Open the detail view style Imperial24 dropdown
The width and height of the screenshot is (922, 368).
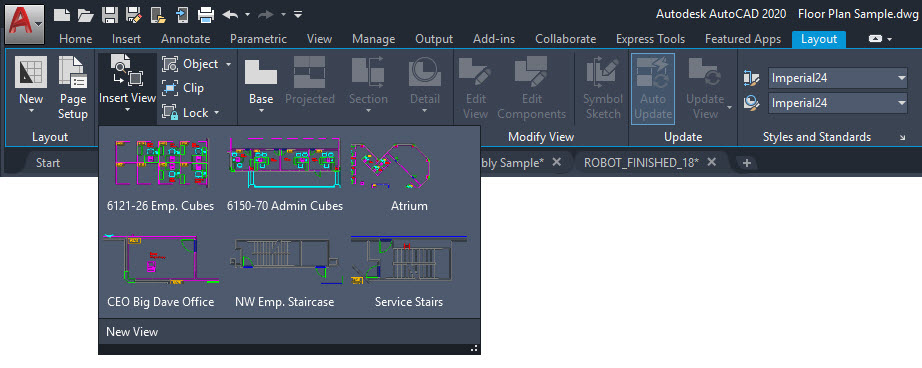(838, 103)
